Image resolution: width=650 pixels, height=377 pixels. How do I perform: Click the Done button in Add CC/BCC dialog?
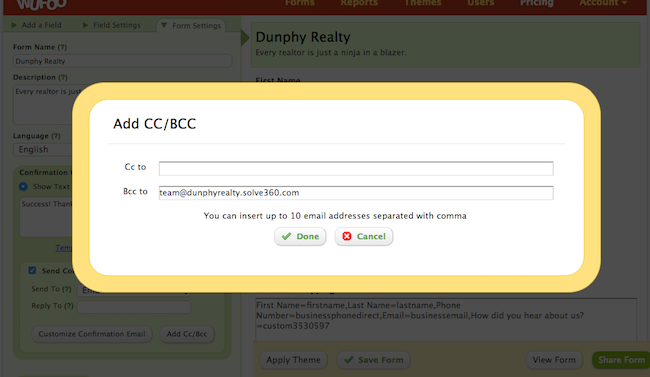300,236
